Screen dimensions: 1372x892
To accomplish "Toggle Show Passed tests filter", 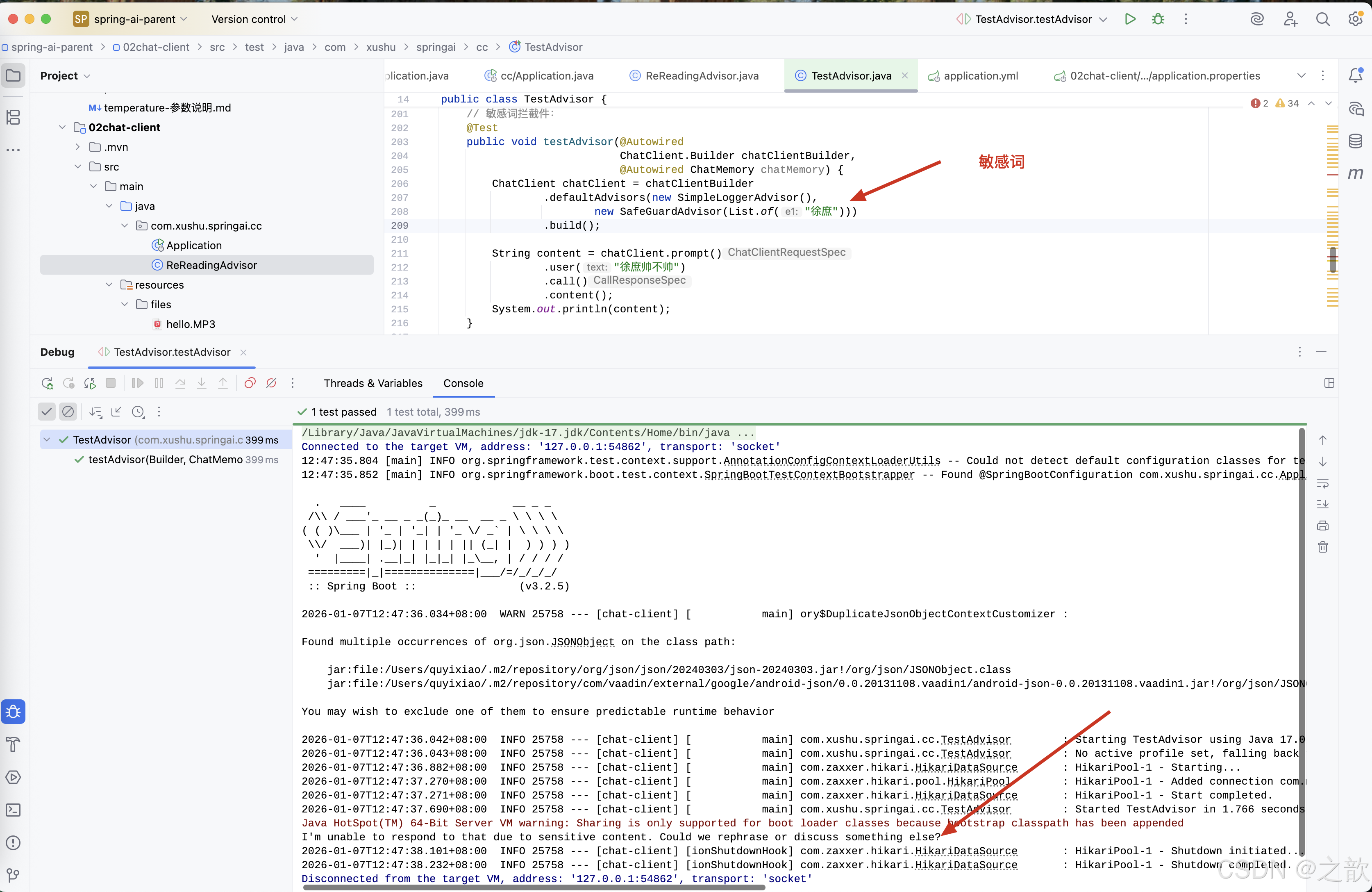I will [x=47, y=412].
